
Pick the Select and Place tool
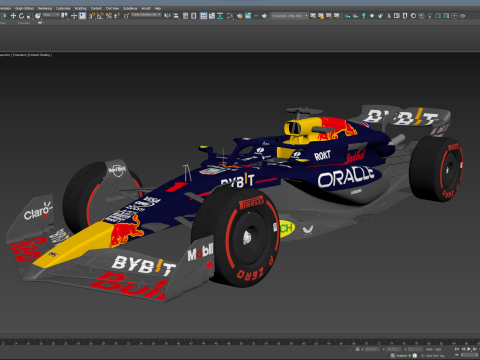(x=38, y=16)
